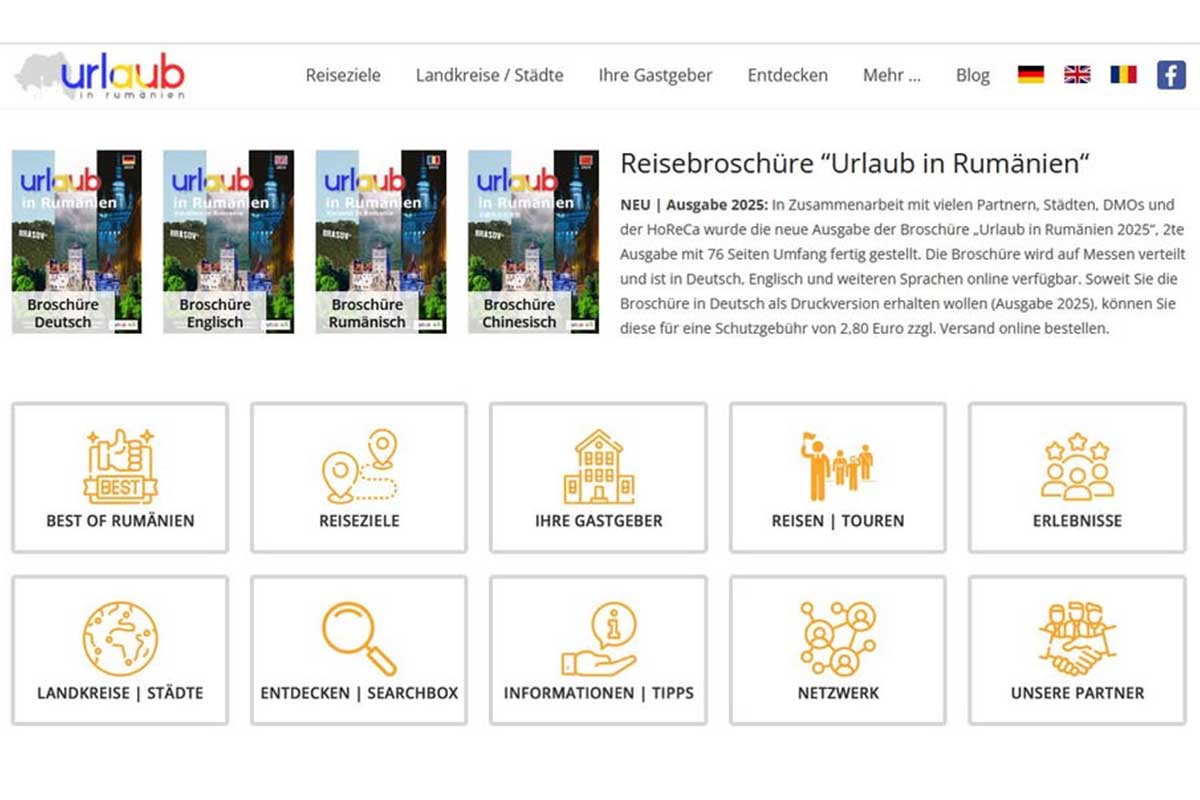Screen dimensions: 1200x800
Task: Click the BEST OF RUMÄNIEN label
Action: point(120,521)
